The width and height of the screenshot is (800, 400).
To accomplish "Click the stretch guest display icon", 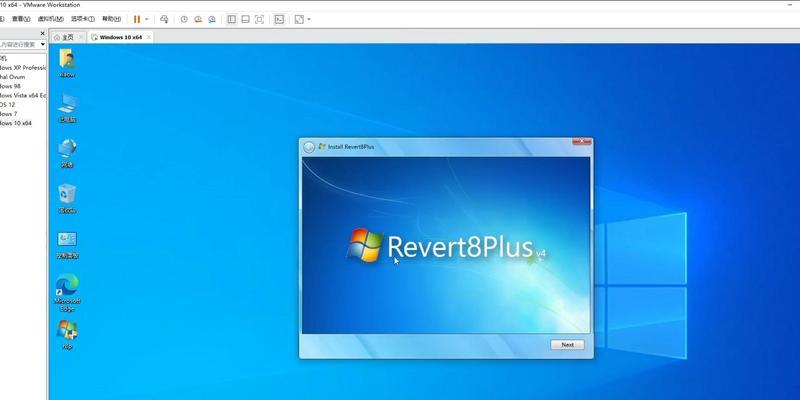I will pos(299,19).
